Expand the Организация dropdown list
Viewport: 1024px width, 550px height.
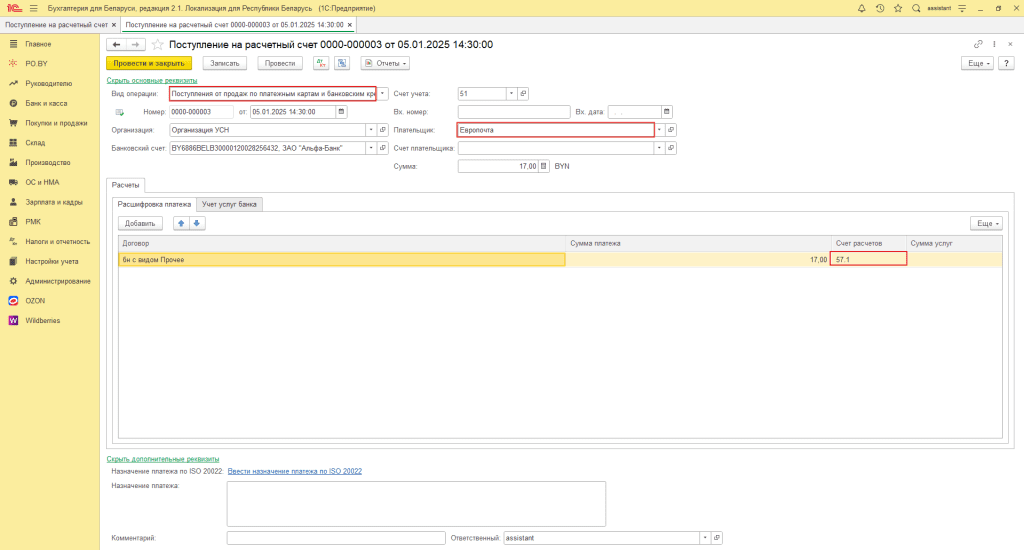point(371,130)
